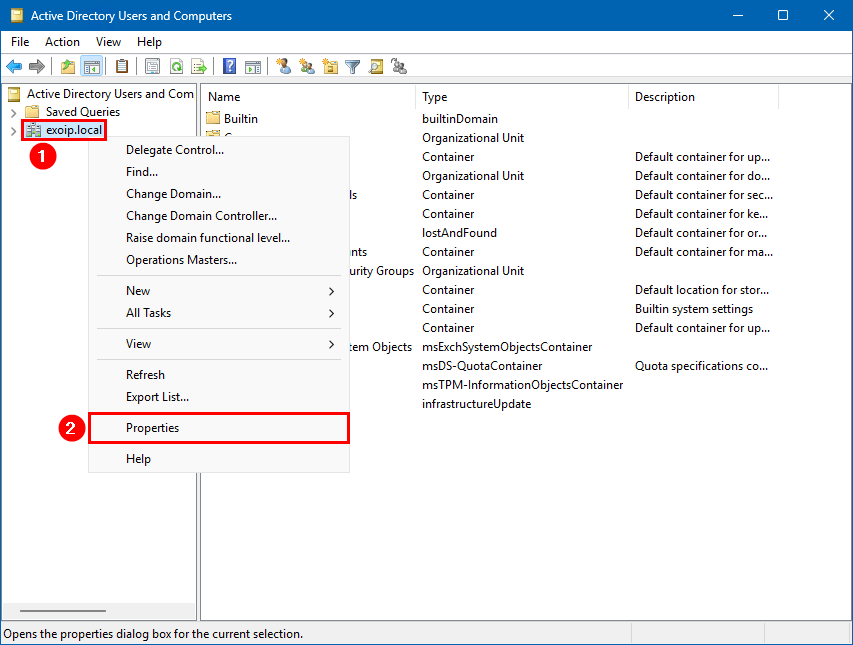Toggle the Show/Hide Console Tree icon
This screenshot has height=645, width=853.
coord(91,67)
